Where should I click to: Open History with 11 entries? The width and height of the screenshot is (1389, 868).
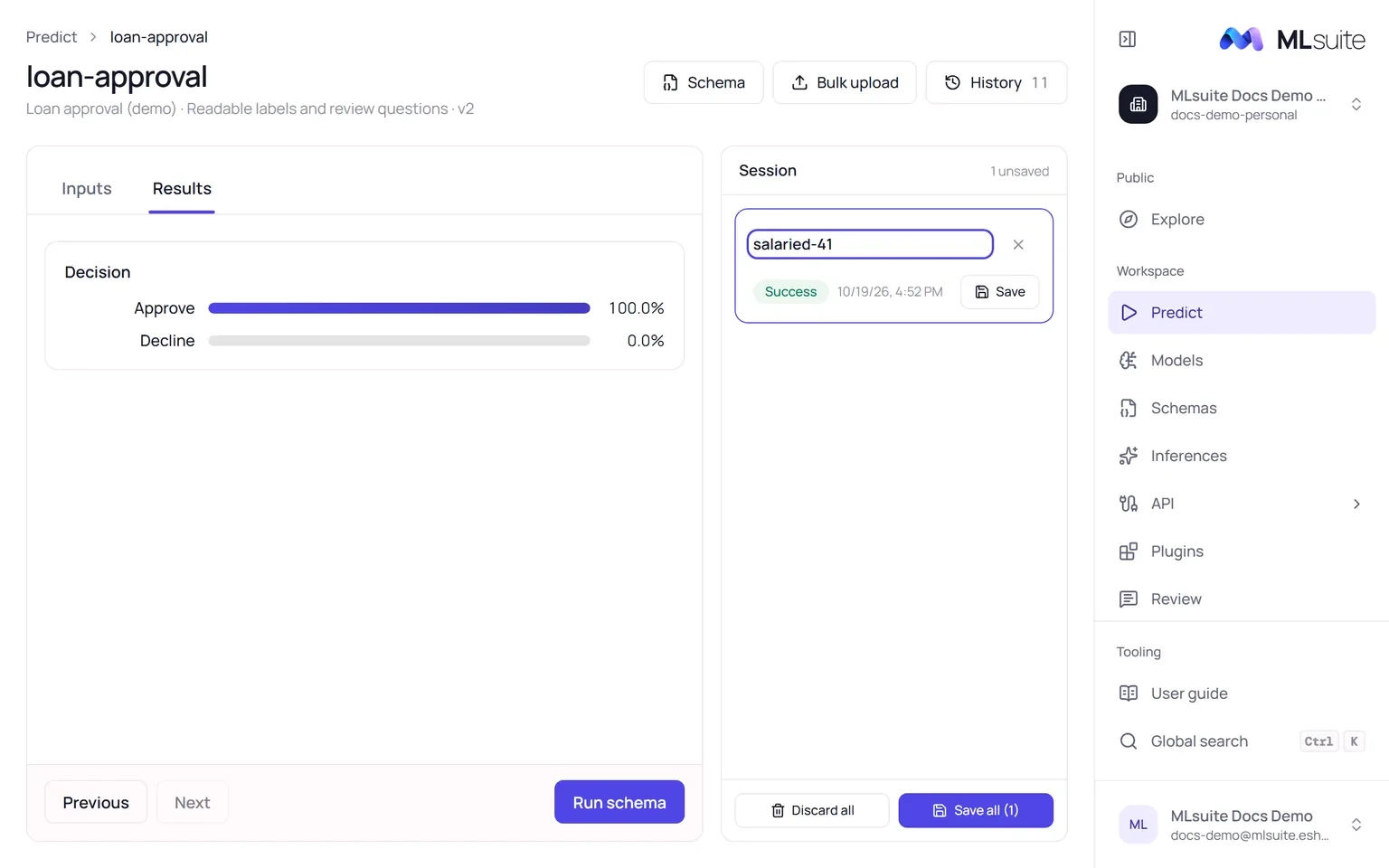click(x=997, y=82)
